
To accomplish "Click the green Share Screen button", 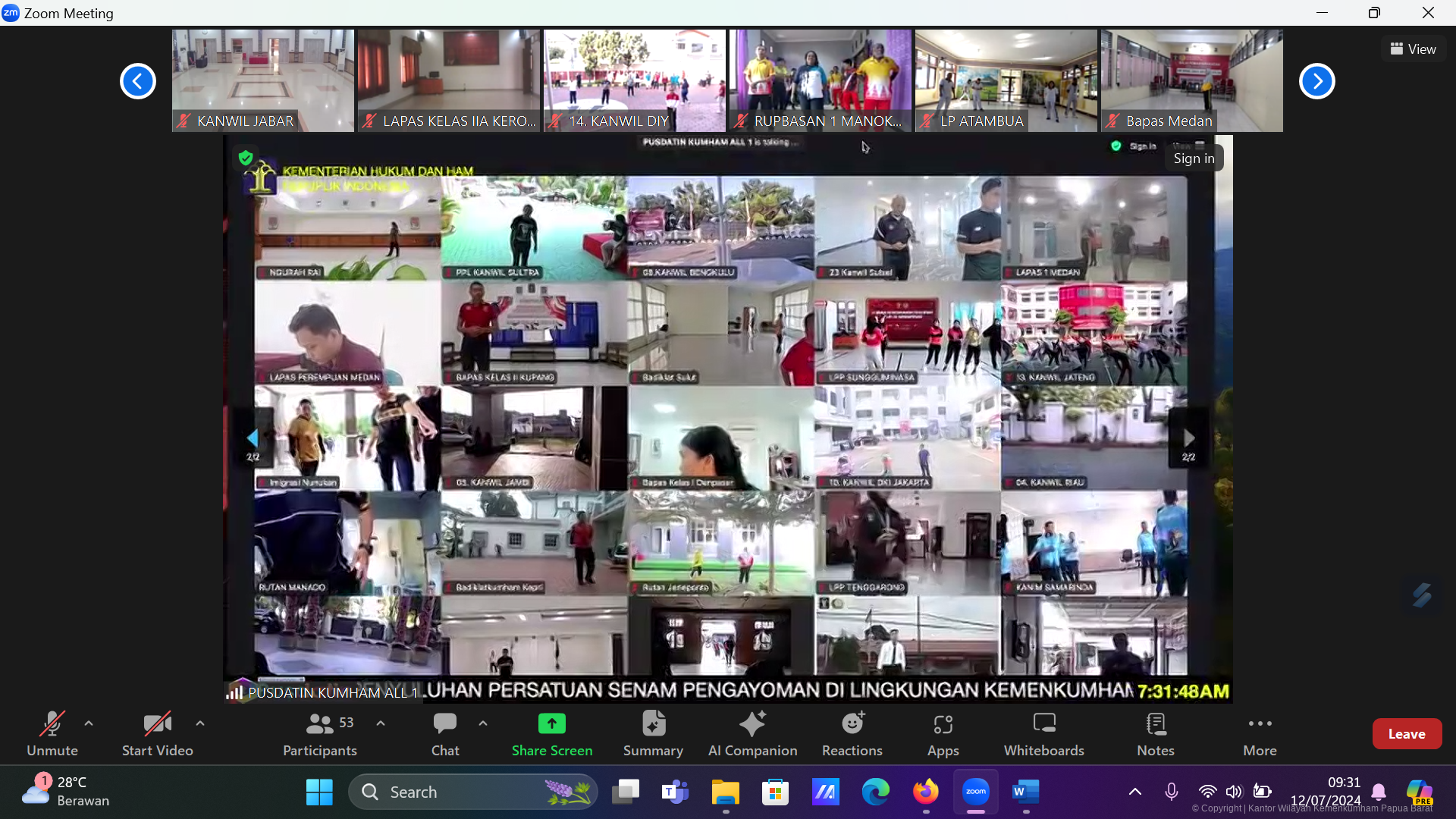I will click(x=552, y=733).
